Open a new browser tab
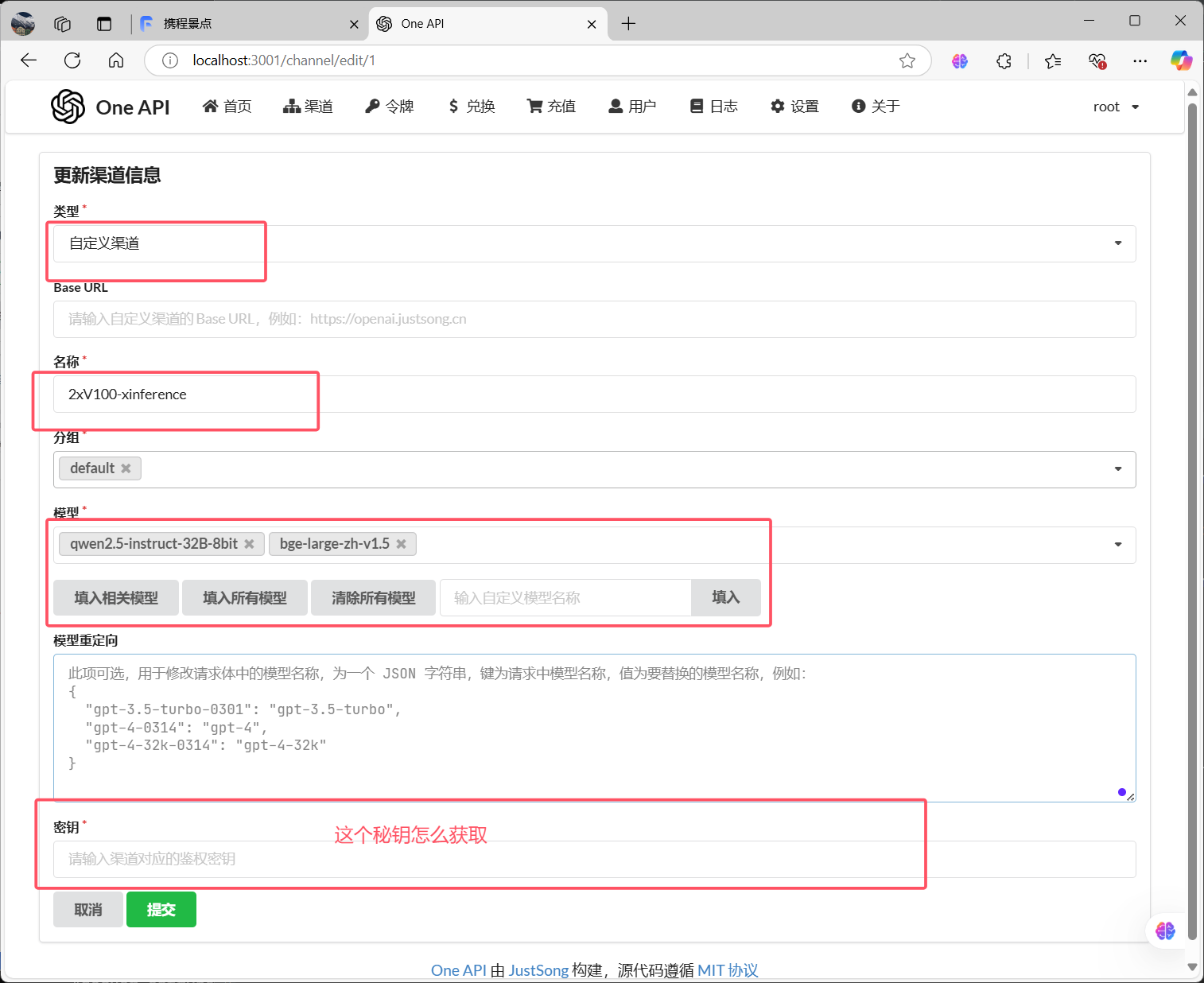Image resolution: width=1204 pixels, height=983 pixels. click(x=628, y=24)
